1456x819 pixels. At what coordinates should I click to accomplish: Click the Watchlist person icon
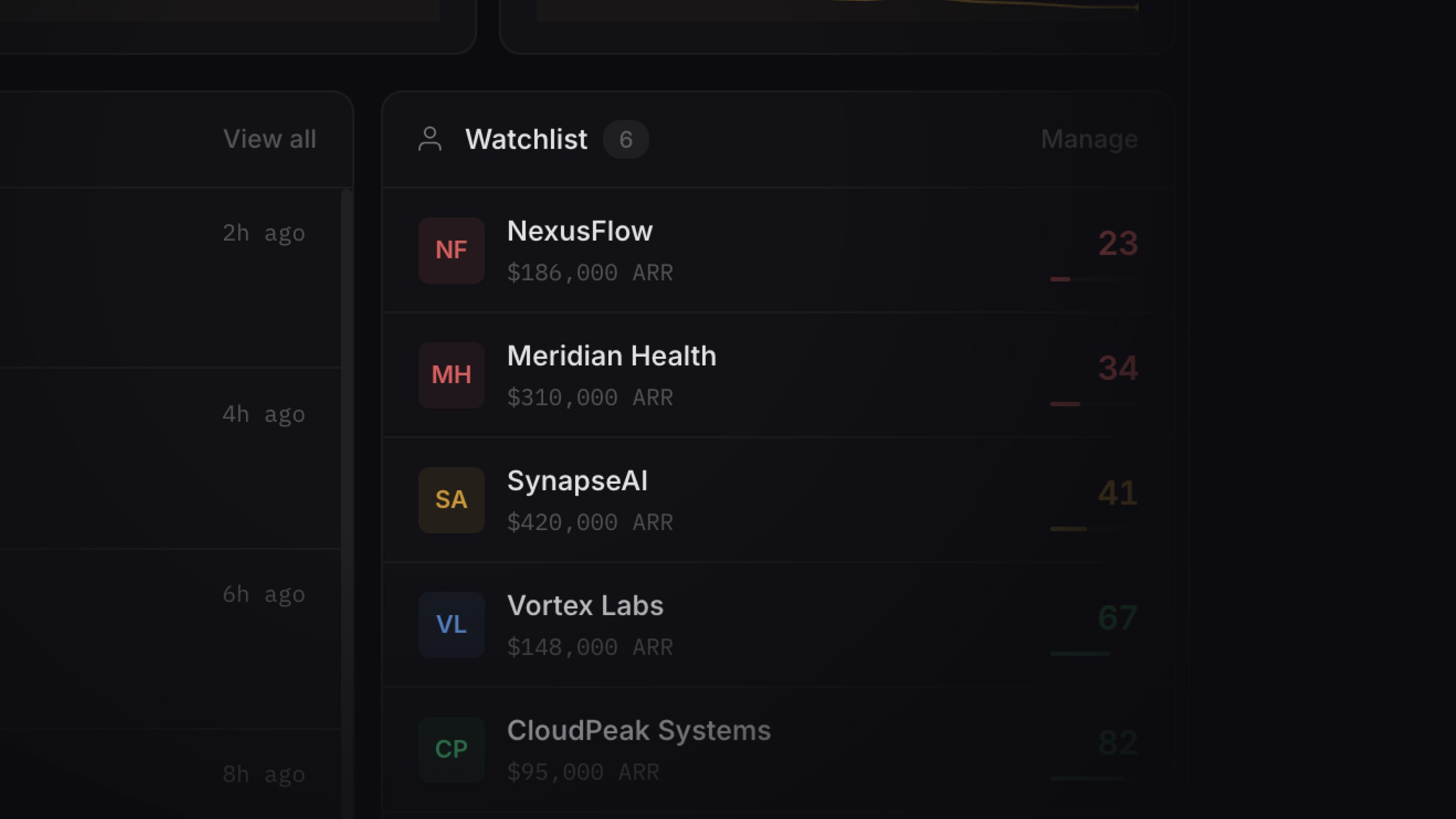(430, 139)
